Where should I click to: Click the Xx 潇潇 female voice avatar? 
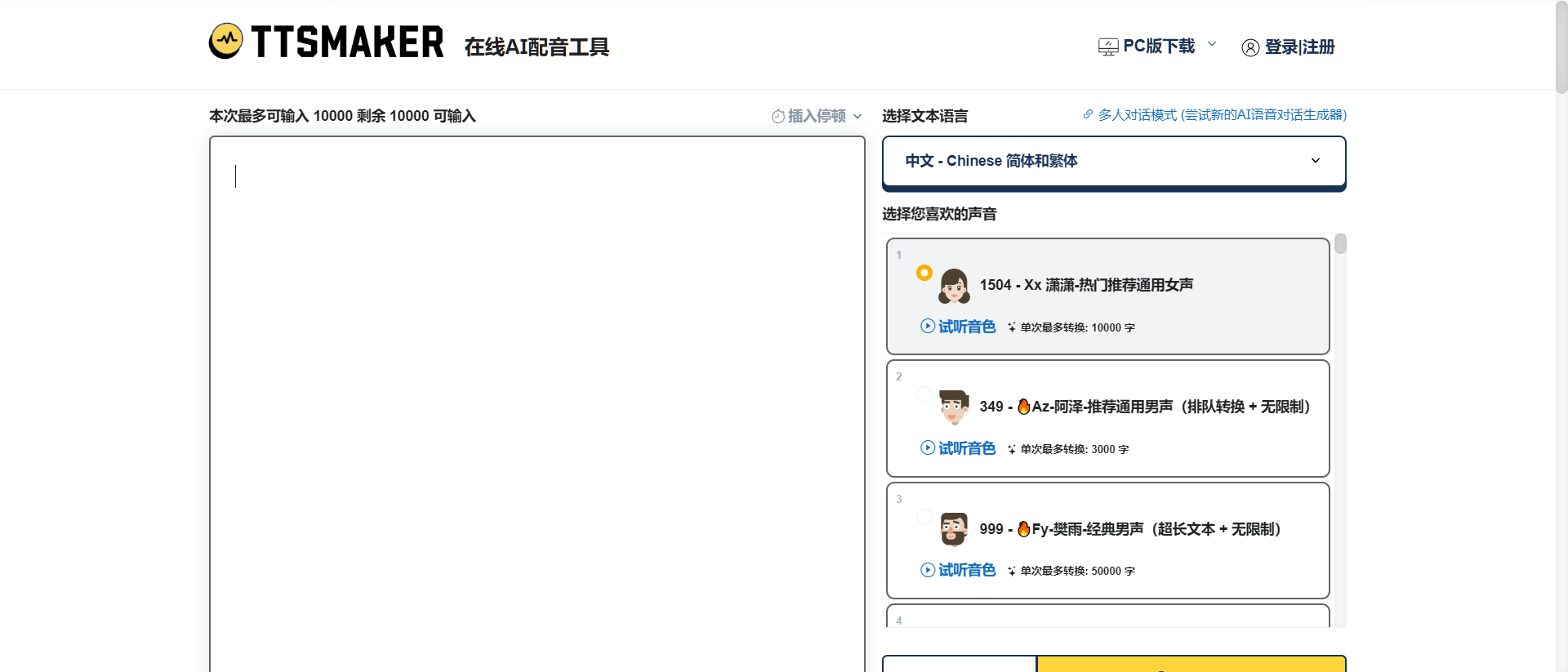pyautogui.click(x=953, y=286)
